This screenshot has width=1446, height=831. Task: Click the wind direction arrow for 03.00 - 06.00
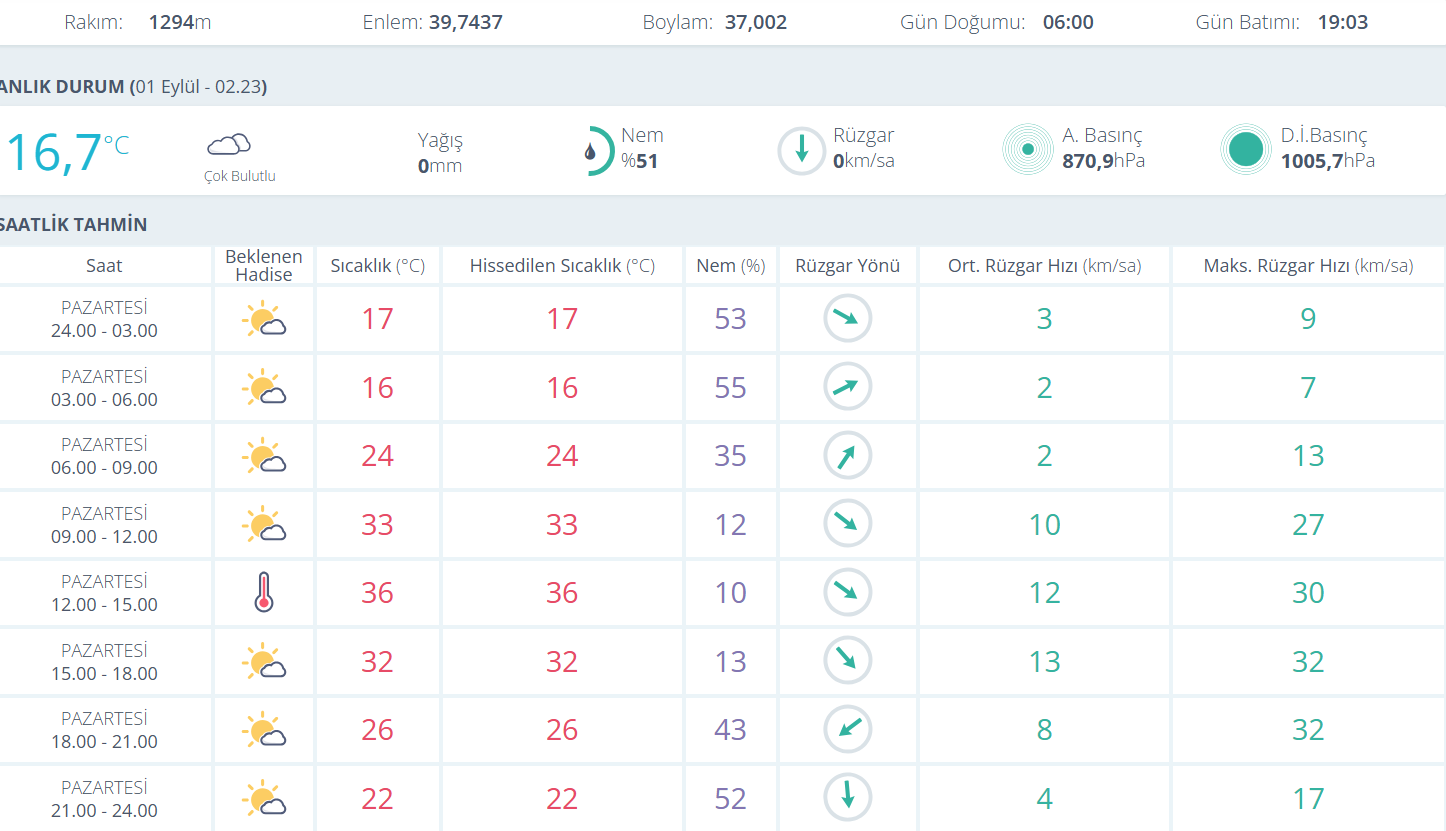tap(847, 387)
